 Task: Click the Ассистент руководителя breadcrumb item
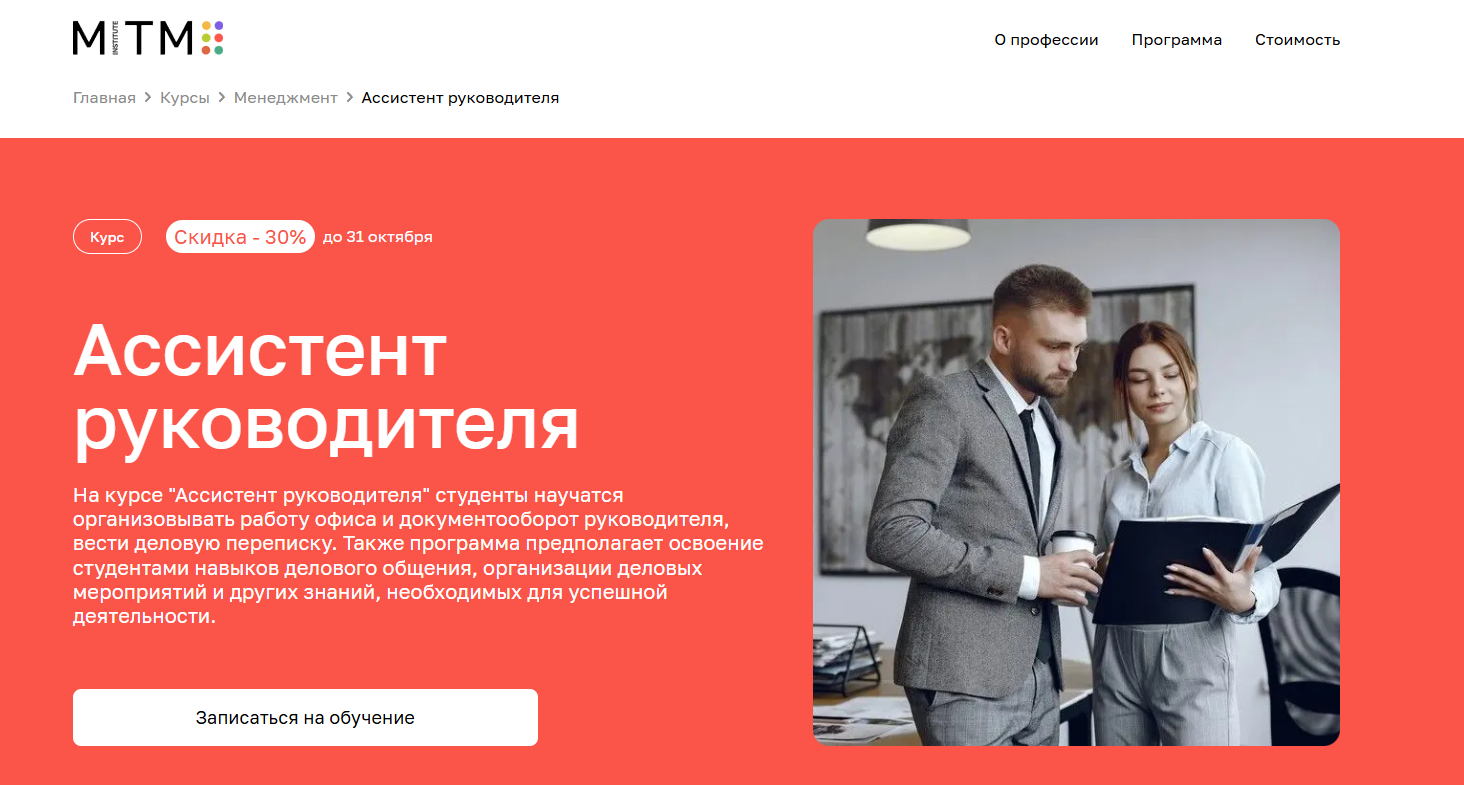(460, 98)
